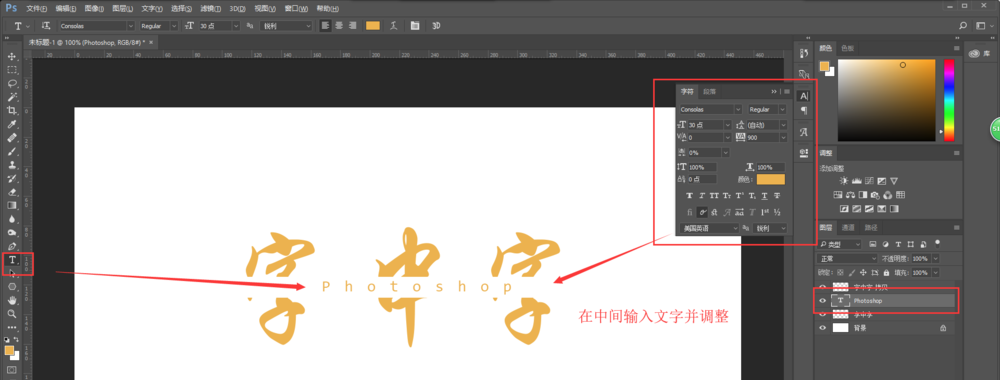This screenshot has width=1000, height=380.
Task: Open layer blend mode dropdown 正常
Action: [847, 259]
